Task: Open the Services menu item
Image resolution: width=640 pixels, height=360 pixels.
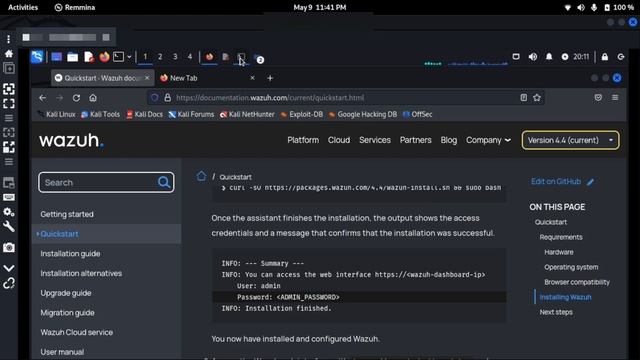Action: coord(375,140)
